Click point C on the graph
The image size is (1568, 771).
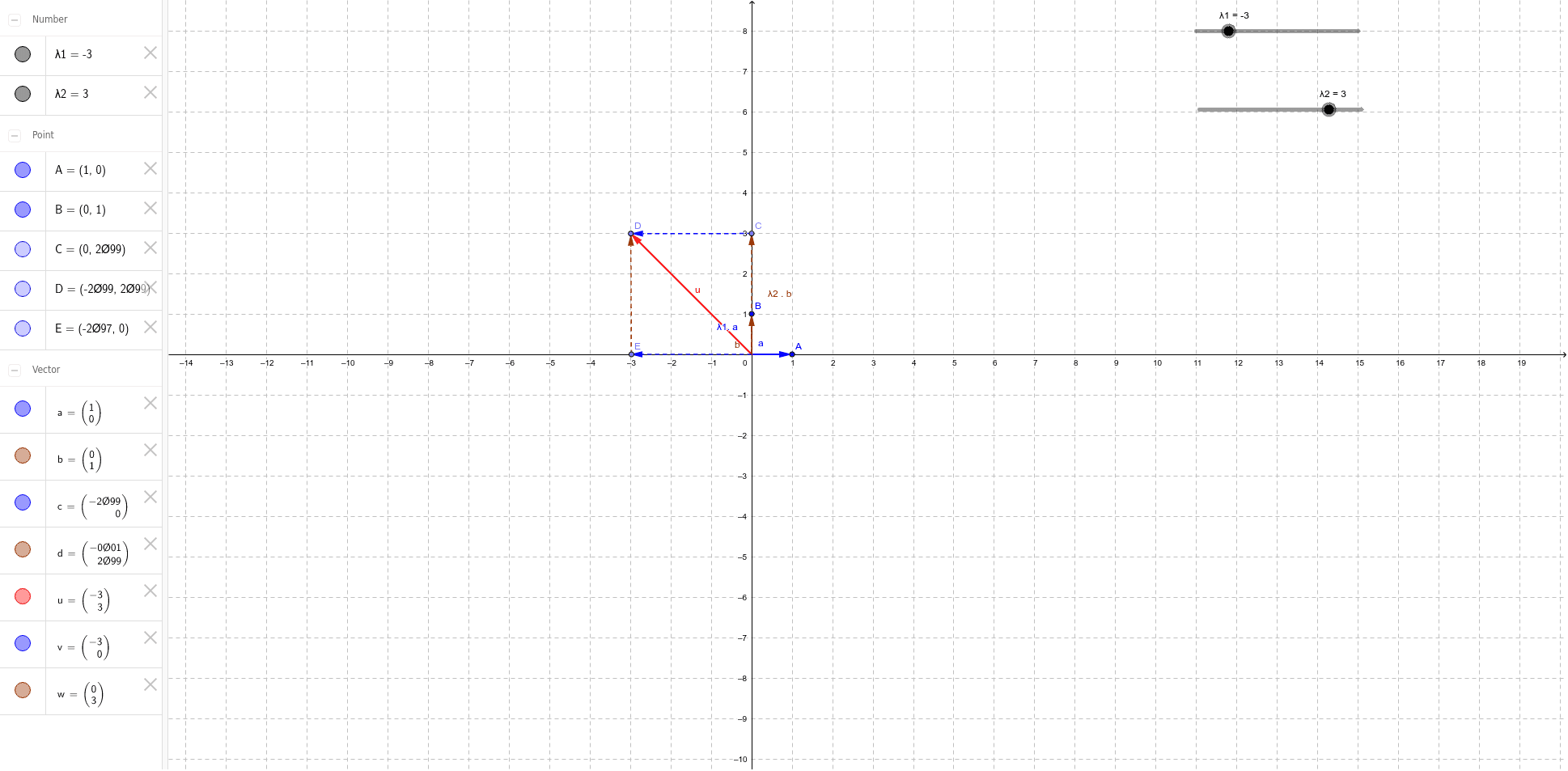click(x=752, y=234)
